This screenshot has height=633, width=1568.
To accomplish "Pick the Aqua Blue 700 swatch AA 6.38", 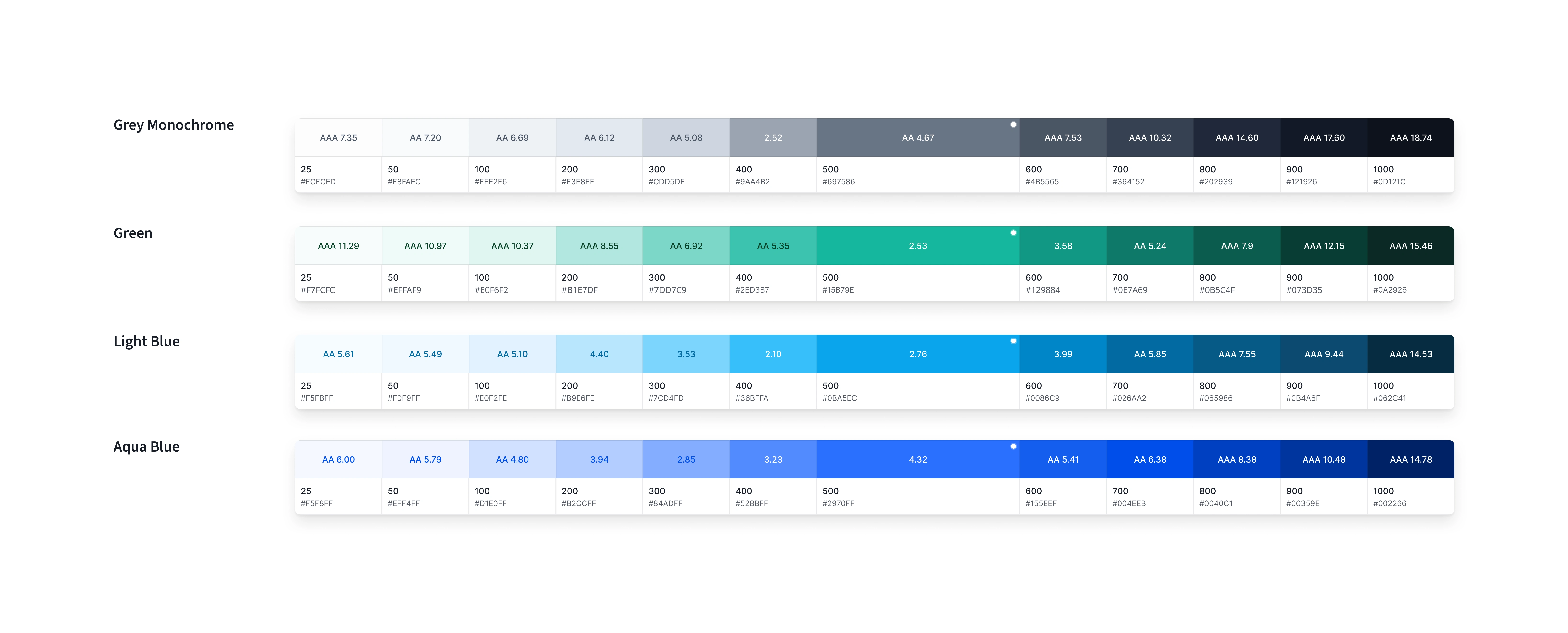I will pos(1150,459).
